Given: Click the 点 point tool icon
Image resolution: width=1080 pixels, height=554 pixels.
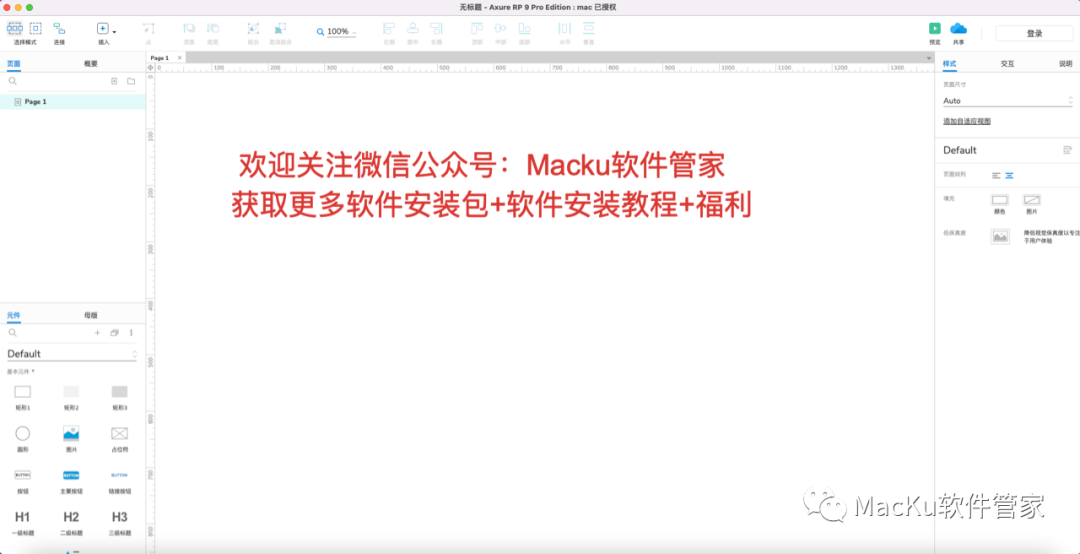Looking at the screenshot, I should point(147,29).
